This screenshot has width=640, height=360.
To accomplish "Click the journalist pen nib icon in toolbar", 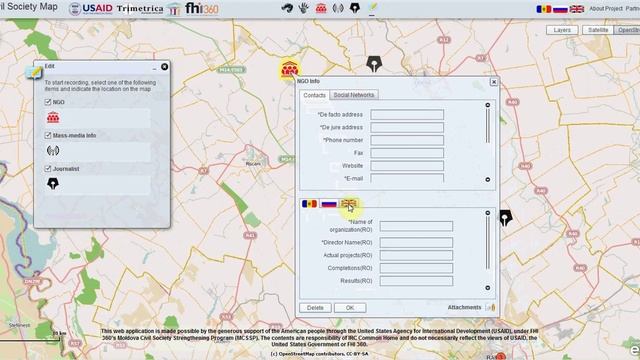I will point(355,7).
